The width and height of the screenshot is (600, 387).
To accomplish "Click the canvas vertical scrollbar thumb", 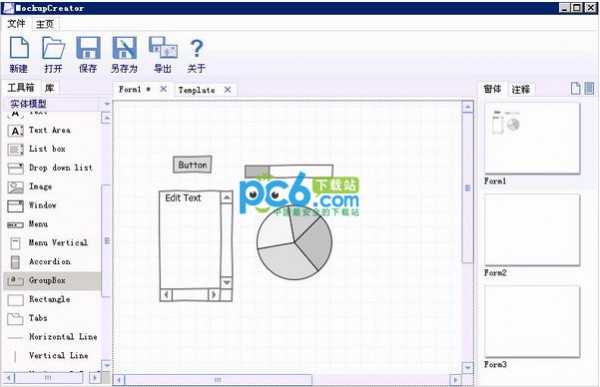I will (468, 188).
